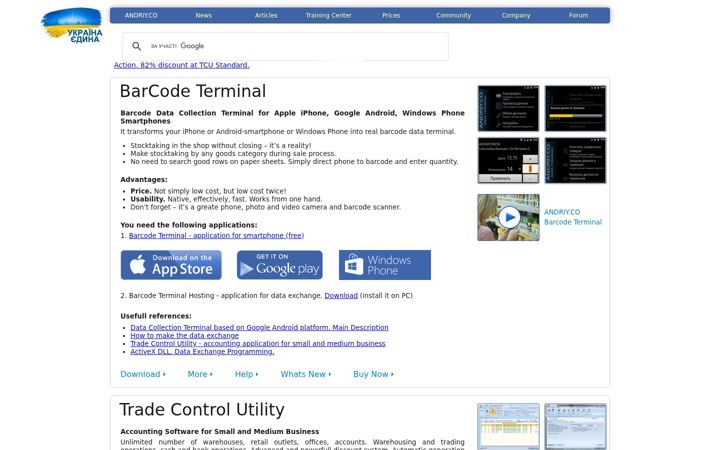Open ANDRIY.CO Barcode Terminal video title link
The image size is (720, 450).
click(573, 217)
